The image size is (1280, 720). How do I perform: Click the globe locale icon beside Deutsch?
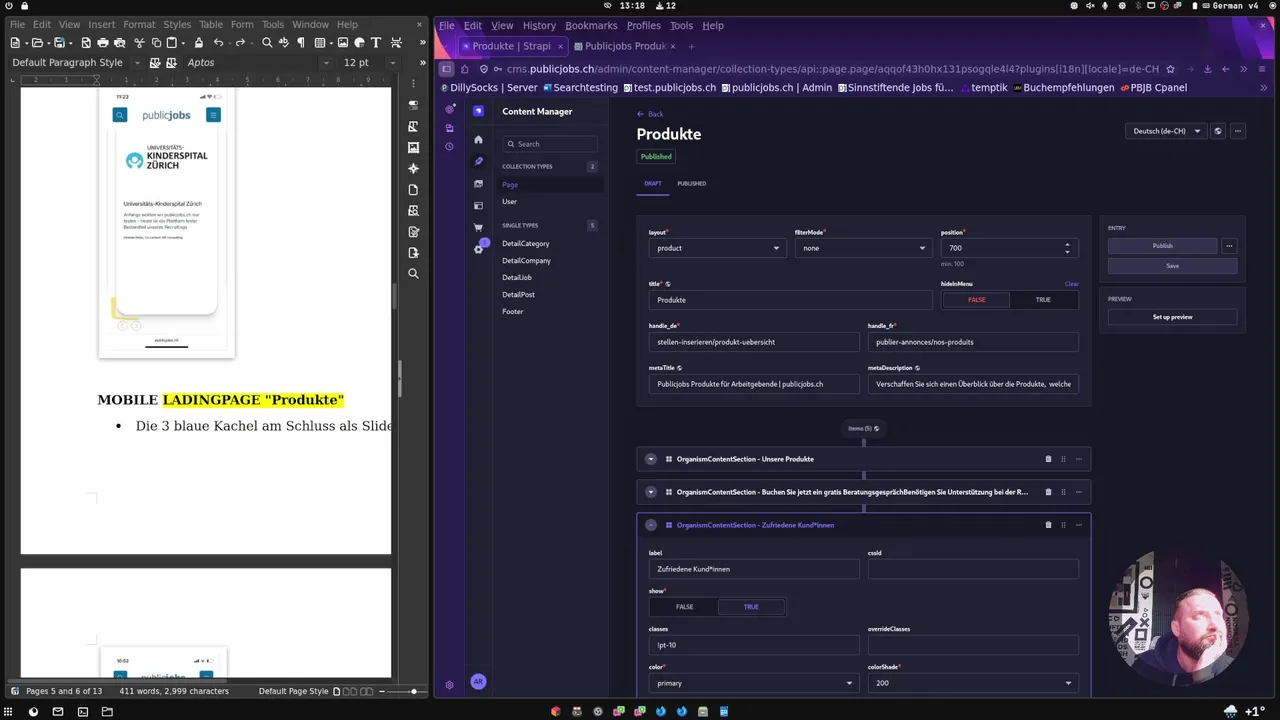[x=1217, y=131]
